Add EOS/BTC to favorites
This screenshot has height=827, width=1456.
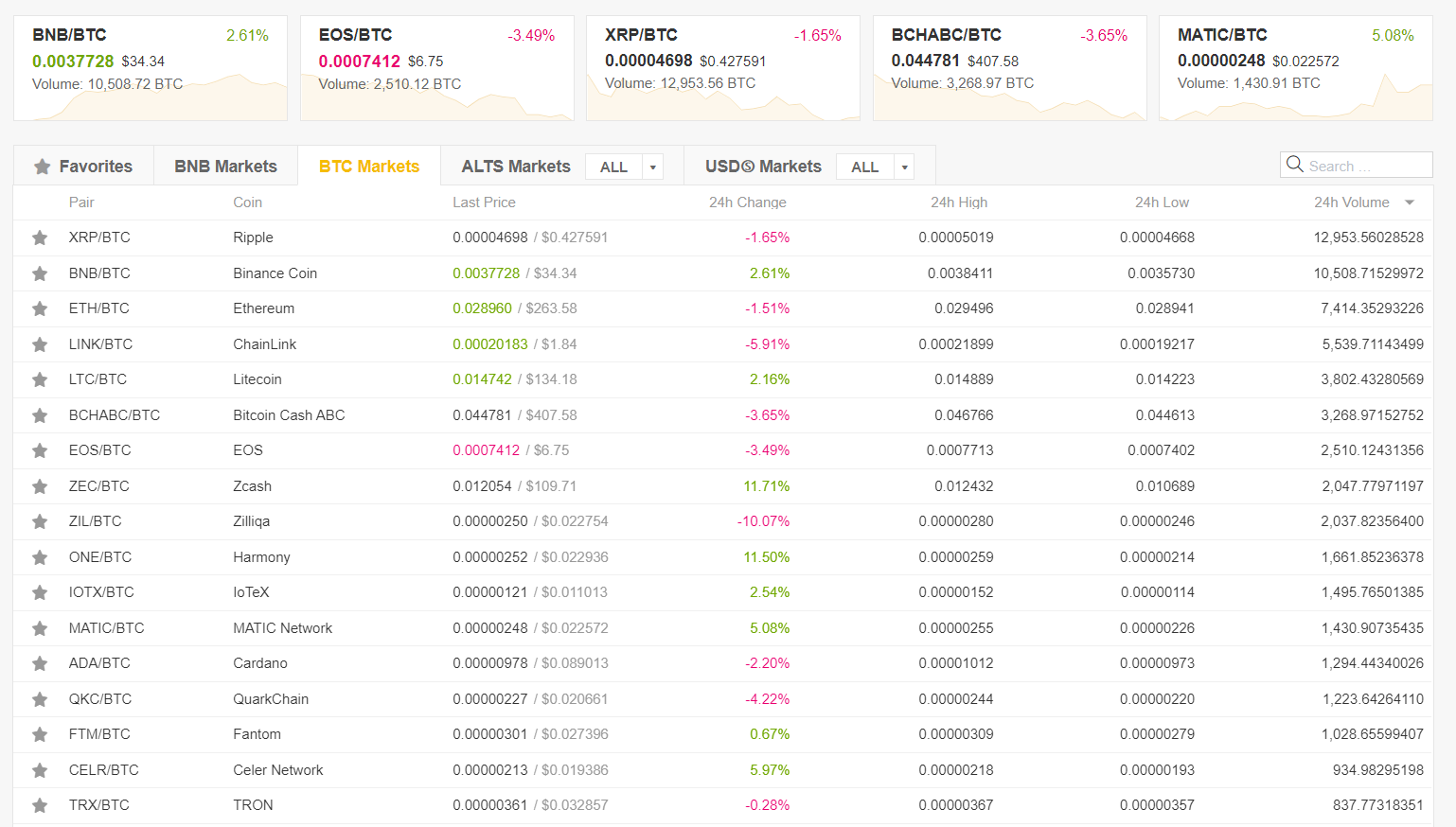click(40, 451)
